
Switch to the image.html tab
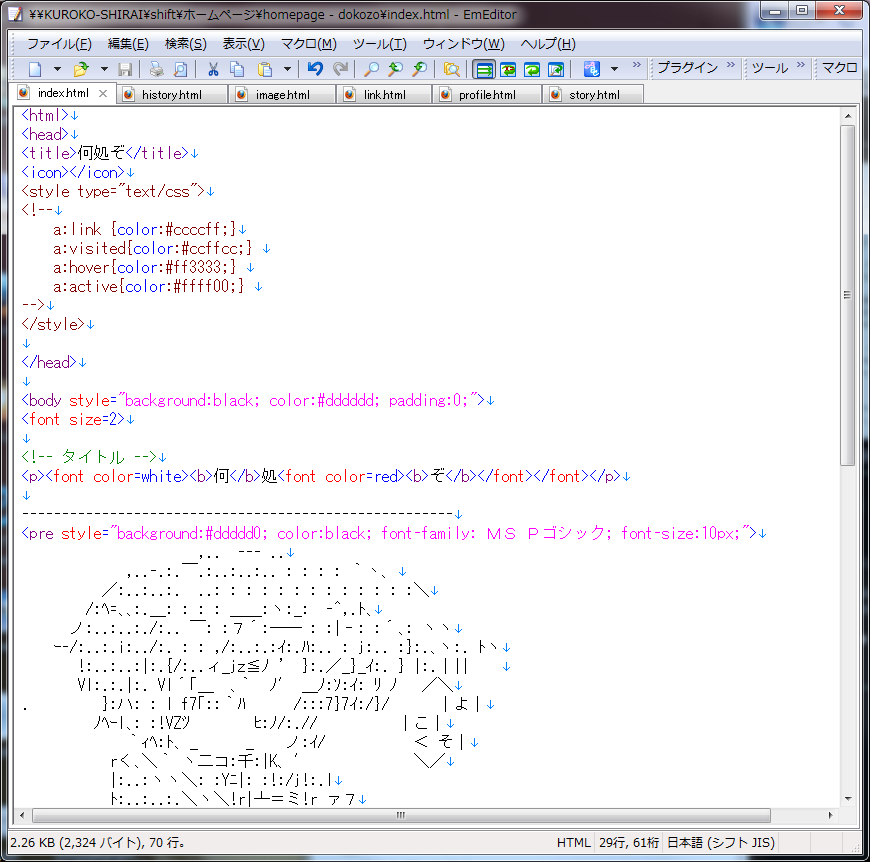(282, 95)
